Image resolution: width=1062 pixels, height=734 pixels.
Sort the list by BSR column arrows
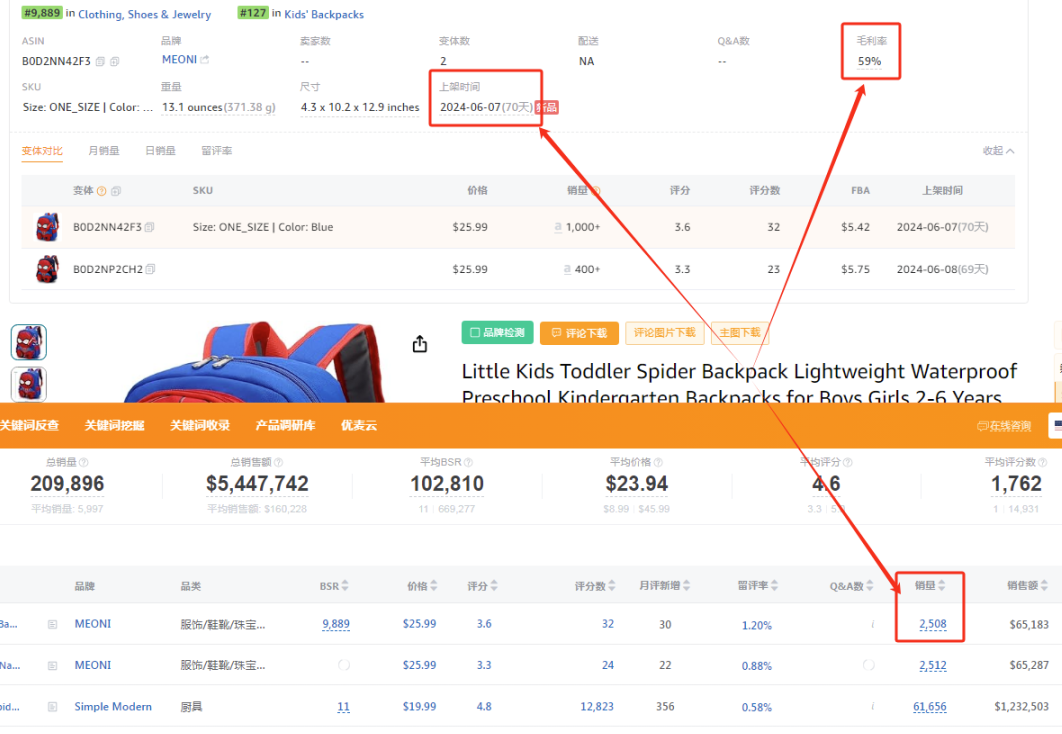(345, 586)
